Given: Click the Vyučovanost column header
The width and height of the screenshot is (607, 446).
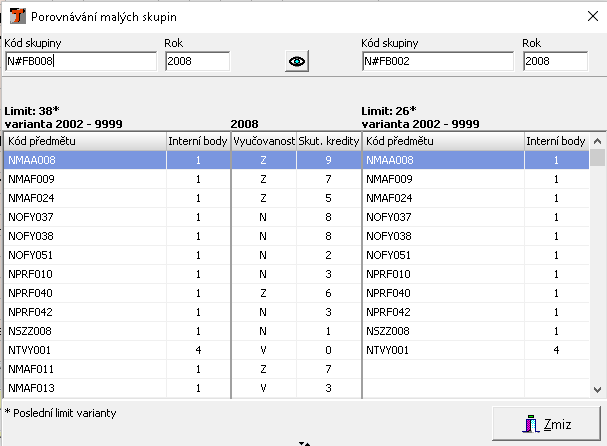Looking at the screenshot, I should click(263, 141).
